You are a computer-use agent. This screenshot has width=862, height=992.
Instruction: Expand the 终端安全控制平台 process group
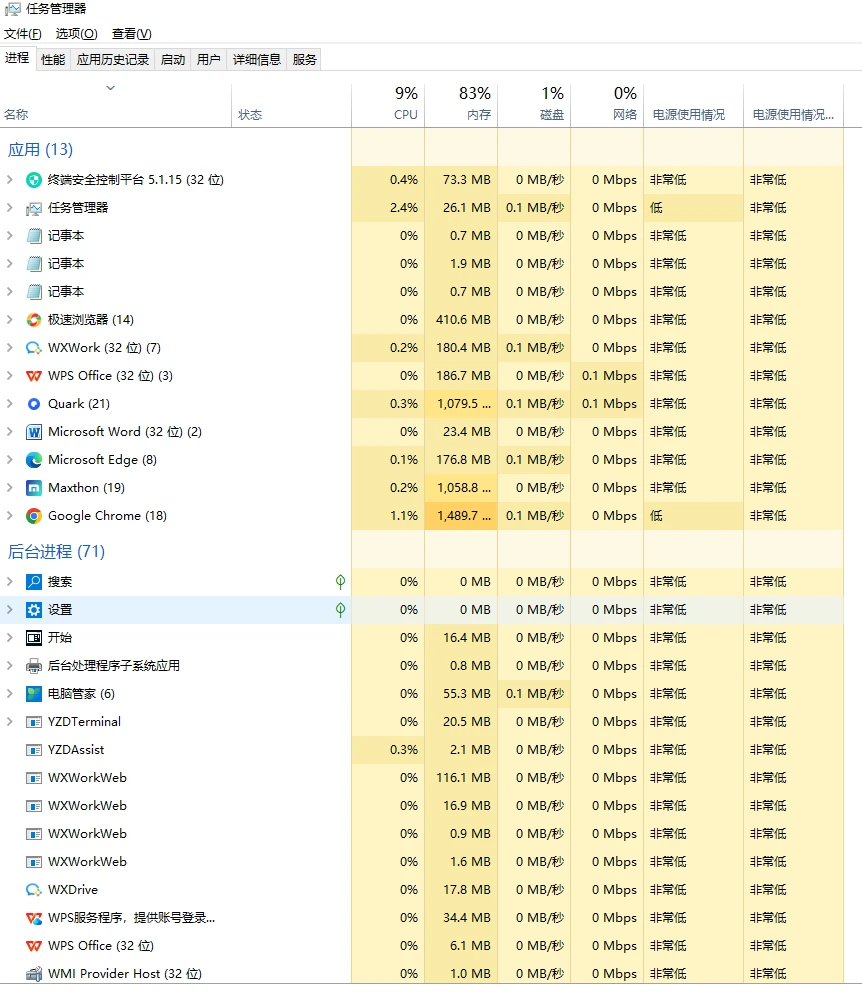(9, 180)
